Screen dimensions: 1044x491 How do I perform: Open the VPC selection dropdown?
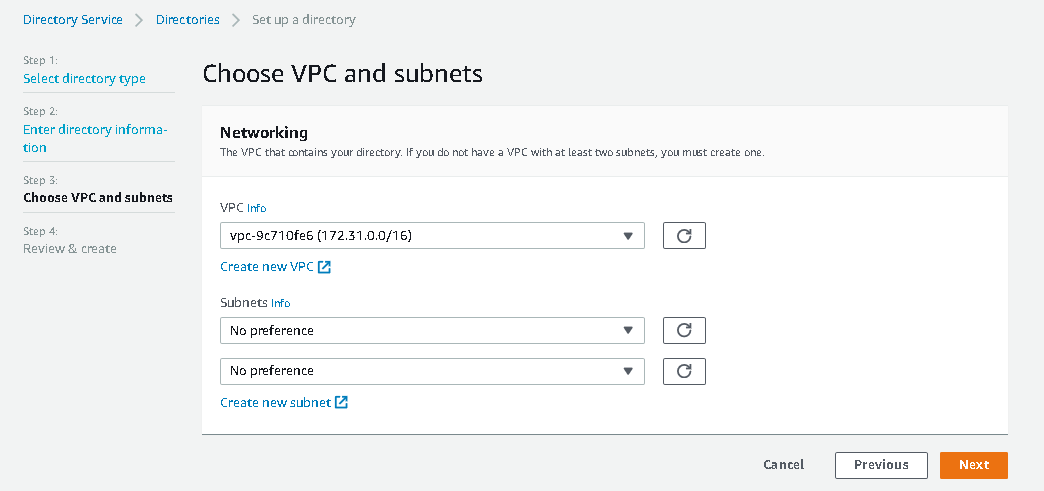(x=432, y=236)
